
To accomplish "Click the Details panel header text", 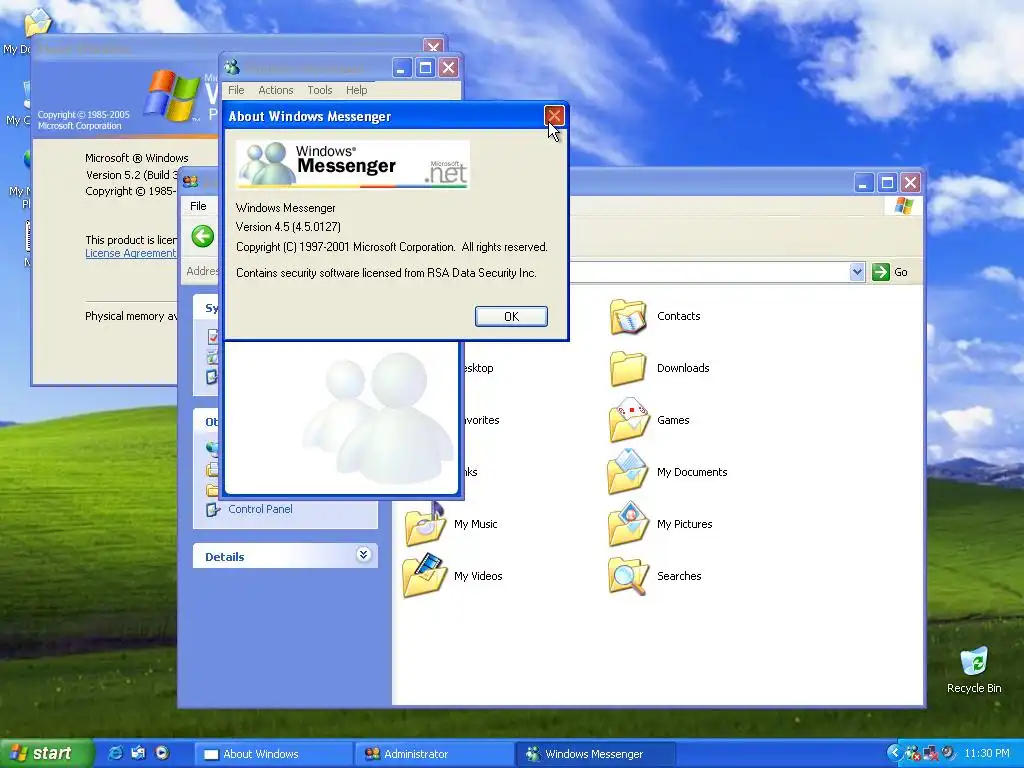I will coord(225,556).
